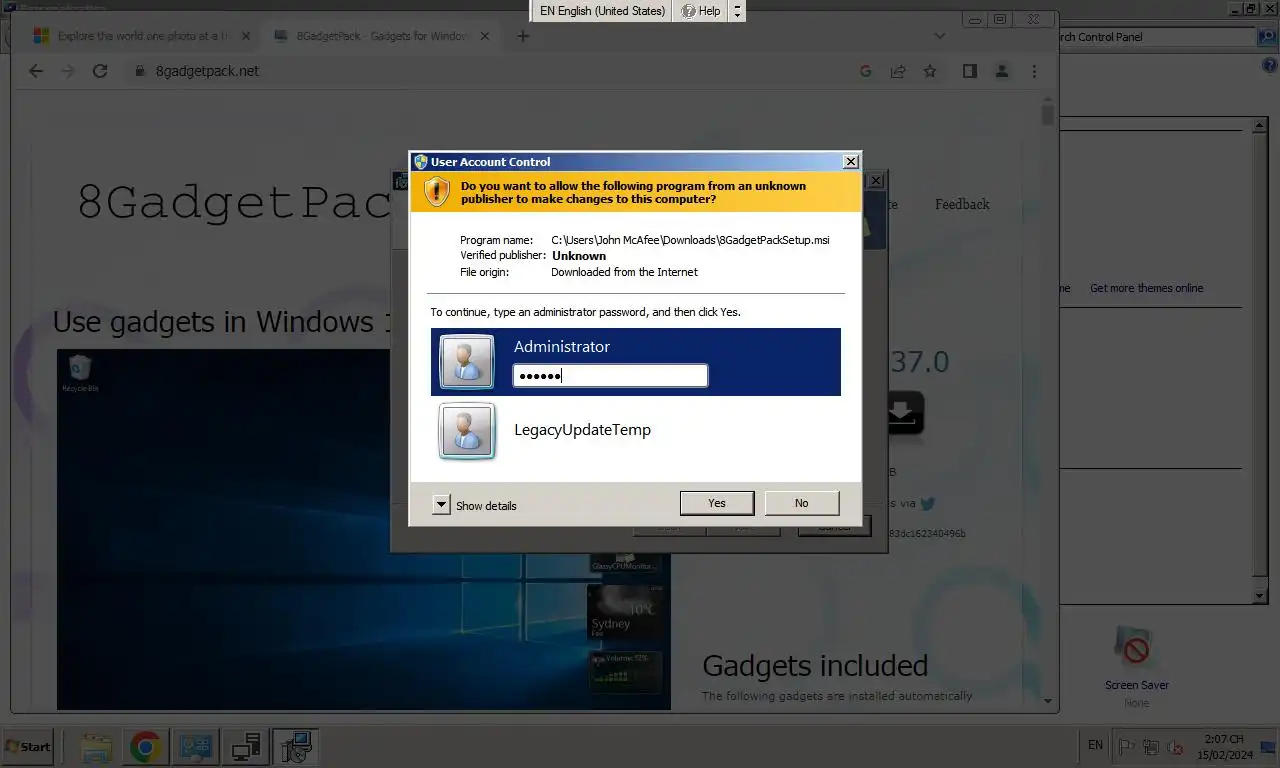Image resolution: width=1280 pixels, height=768 pixels.
Task: Click tray EN language indicator
Action: coord(1095,745)
